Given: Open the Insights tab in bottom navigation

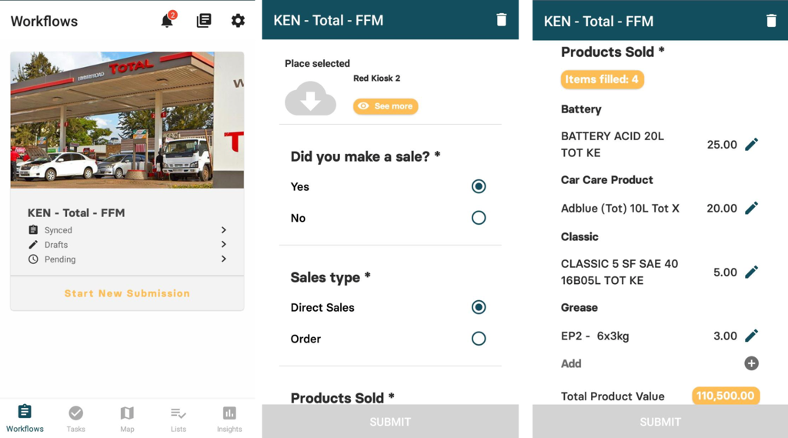Looking at the screenshot, I should tap(229, 419).
